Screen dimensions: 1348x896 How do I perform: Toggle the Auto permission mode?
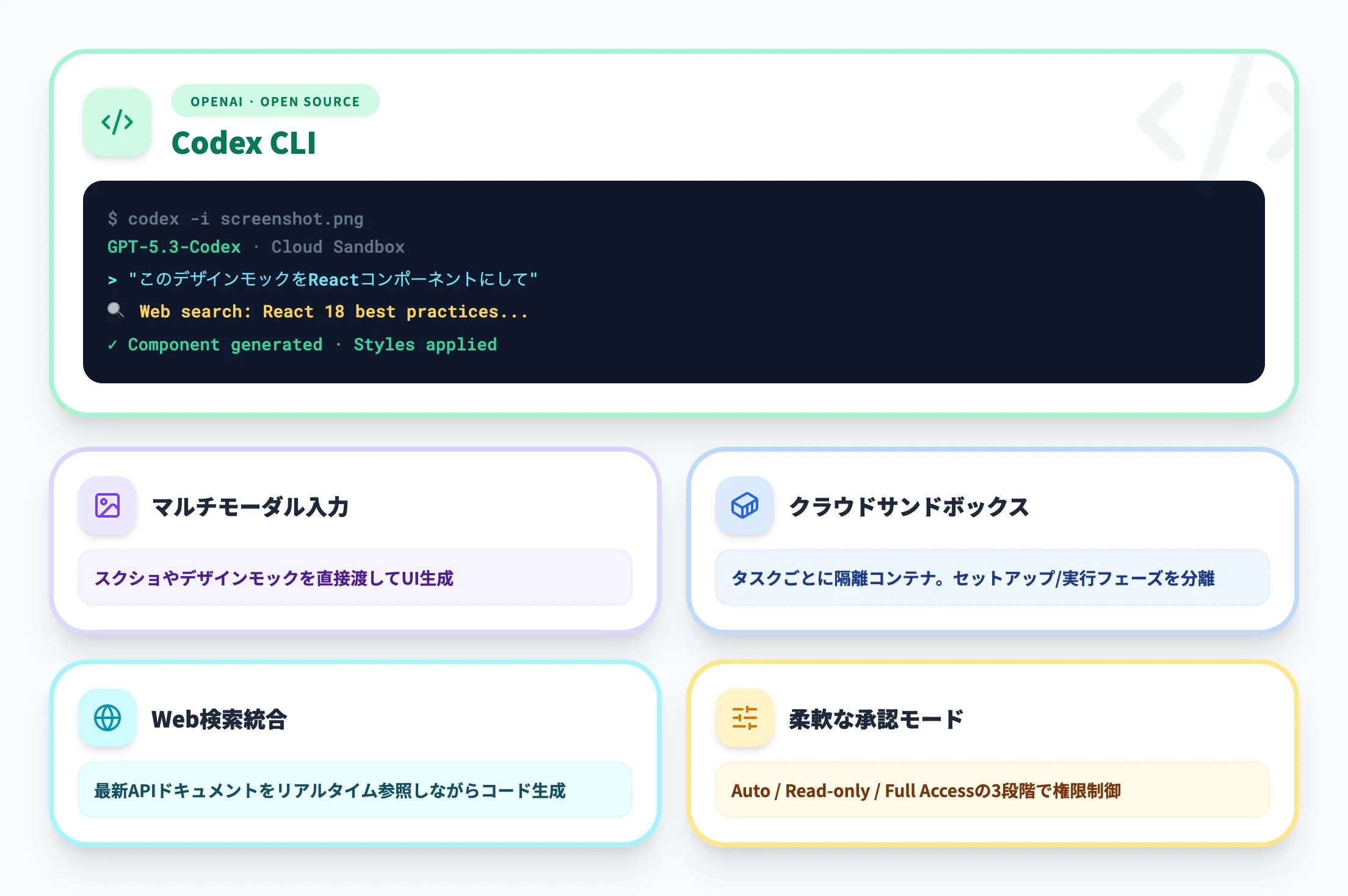click(x=750, y=790)
